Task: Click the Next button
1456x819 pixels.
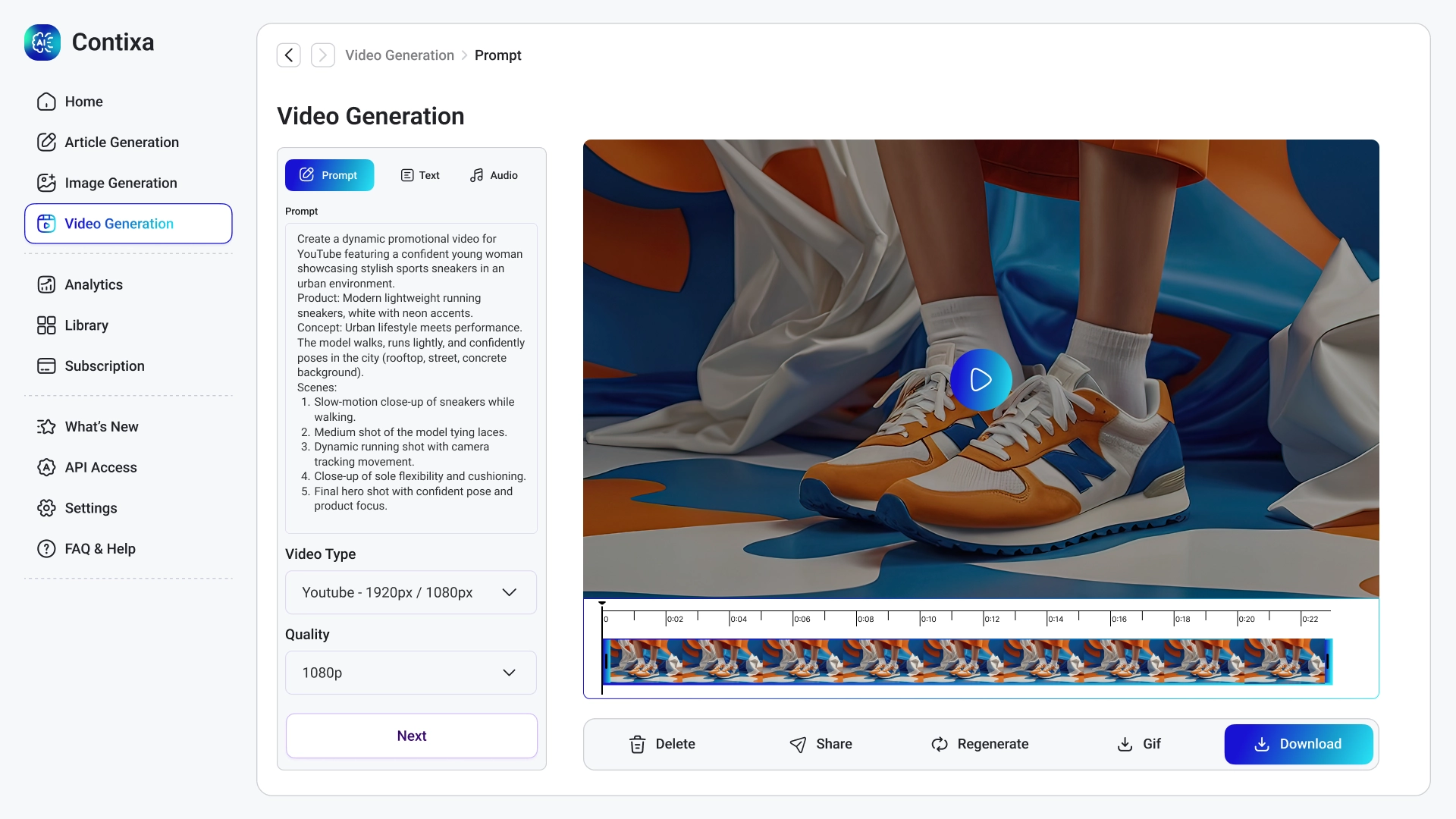Action: point(411,736)
